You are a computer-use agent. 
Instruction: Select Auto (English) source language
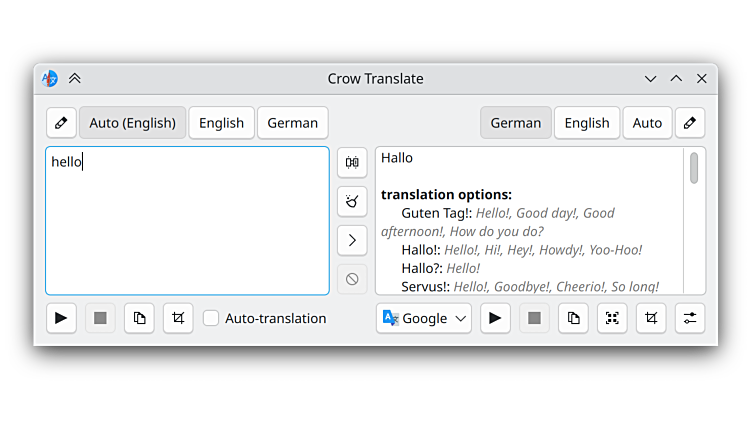point(132,123)
